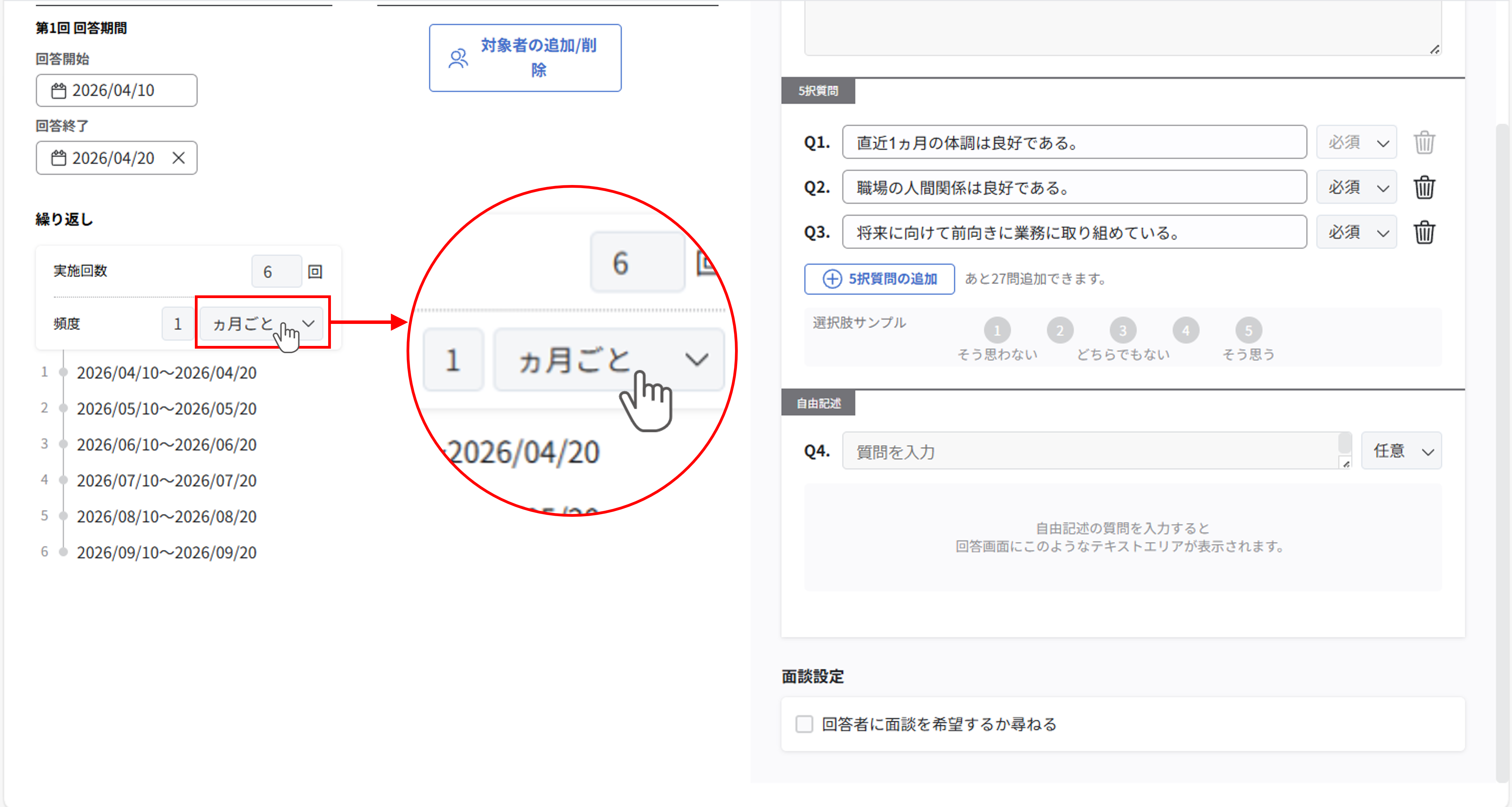Click the 実施回数 field showing 6
Image resolution: width=1512 pixels, height=807 pixels.
pyautogui.click(x=276, y=271)
